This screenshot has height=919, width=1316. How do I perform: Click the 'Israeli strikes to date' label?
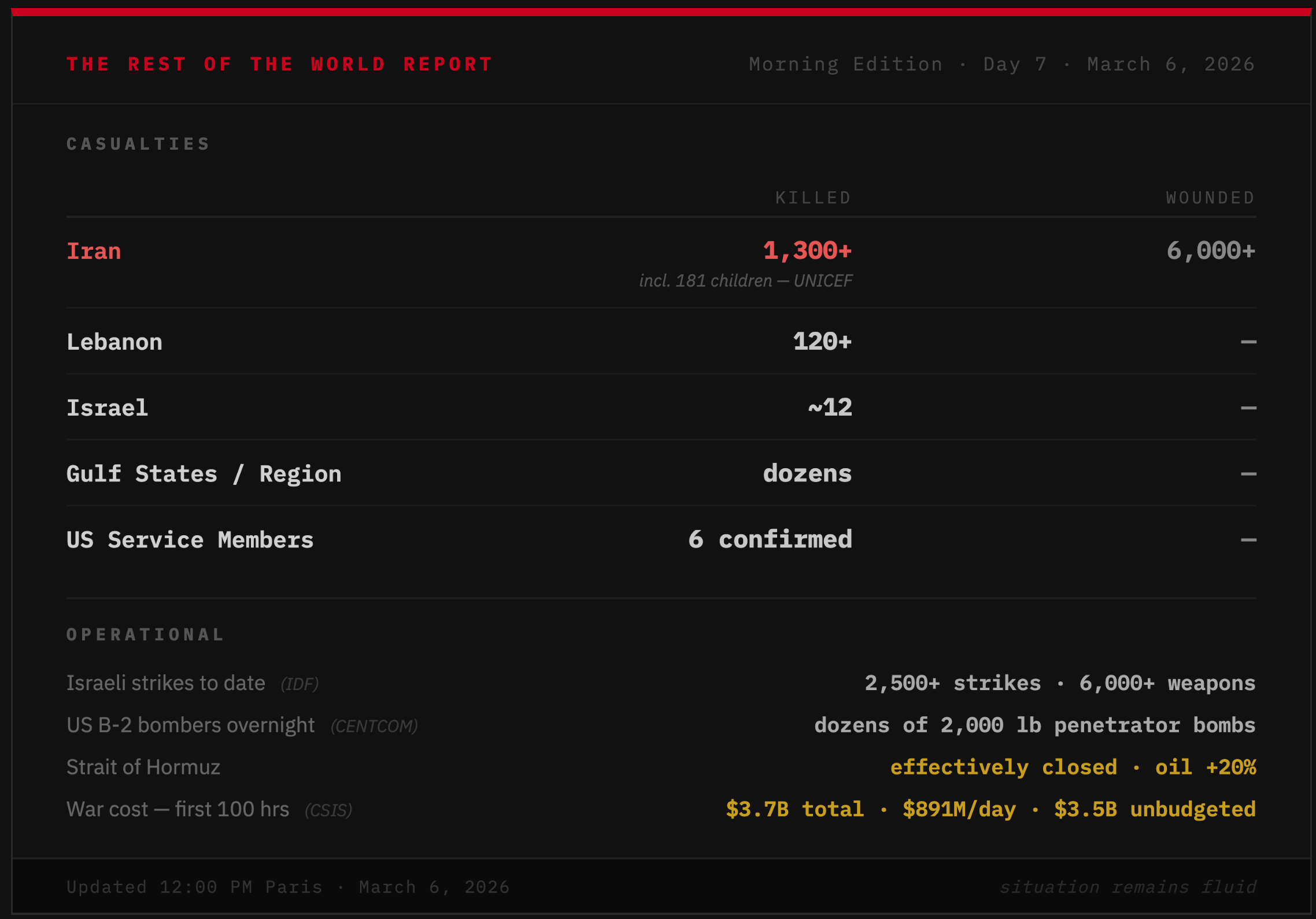pyautogui.click(x=165, y=683)
